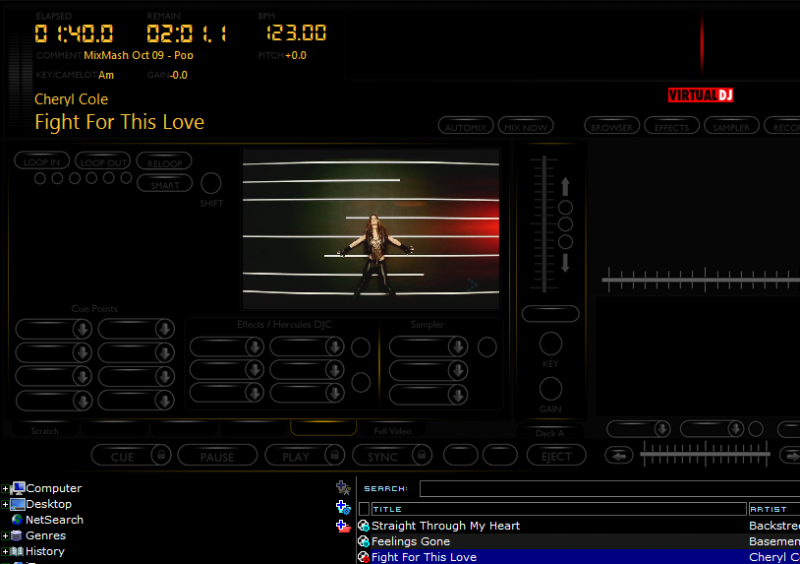The width and height of the screenshot is (800, 564).
Task: Click the red VirtualDJ logo
Action: tap(700, 95)
